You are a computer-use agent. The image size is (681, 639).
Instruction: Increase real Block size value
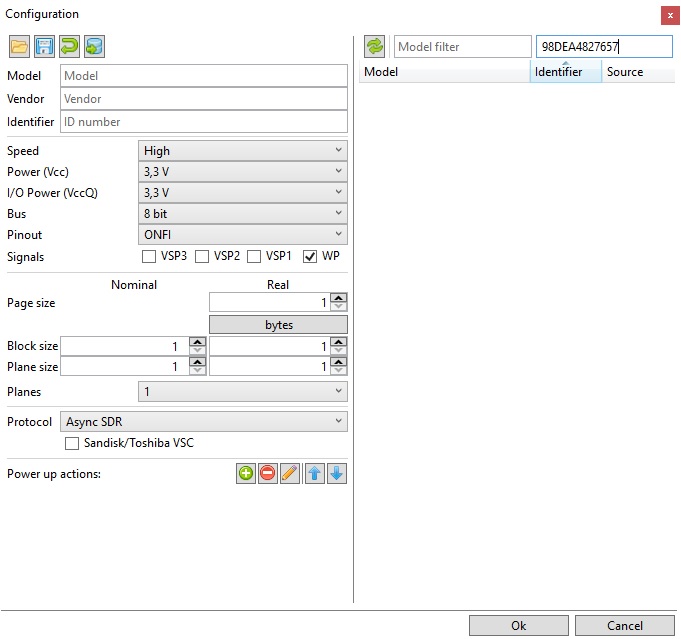pos(339,342)
